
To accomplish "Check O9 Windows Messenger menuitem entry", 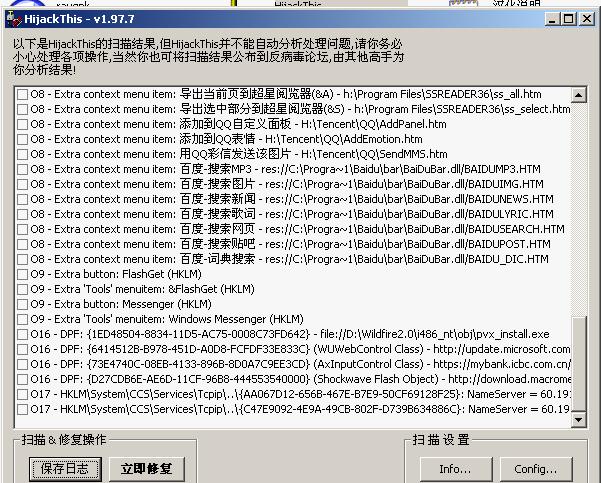I will [22, 319].
